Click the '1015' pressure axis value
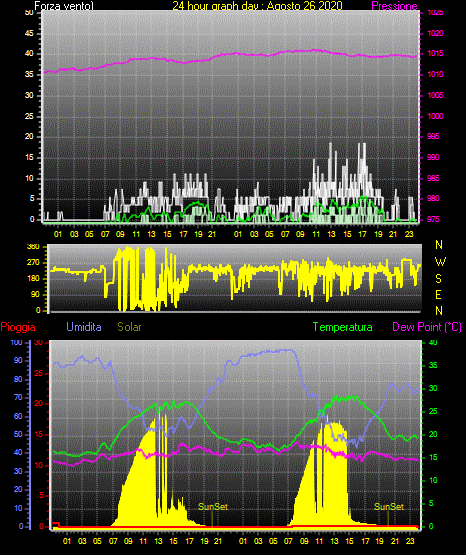 (x=435, y=53)
